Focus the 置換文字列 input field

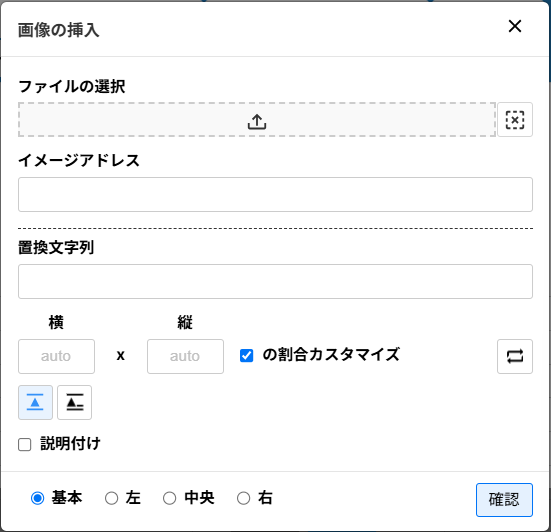point(276,281)
